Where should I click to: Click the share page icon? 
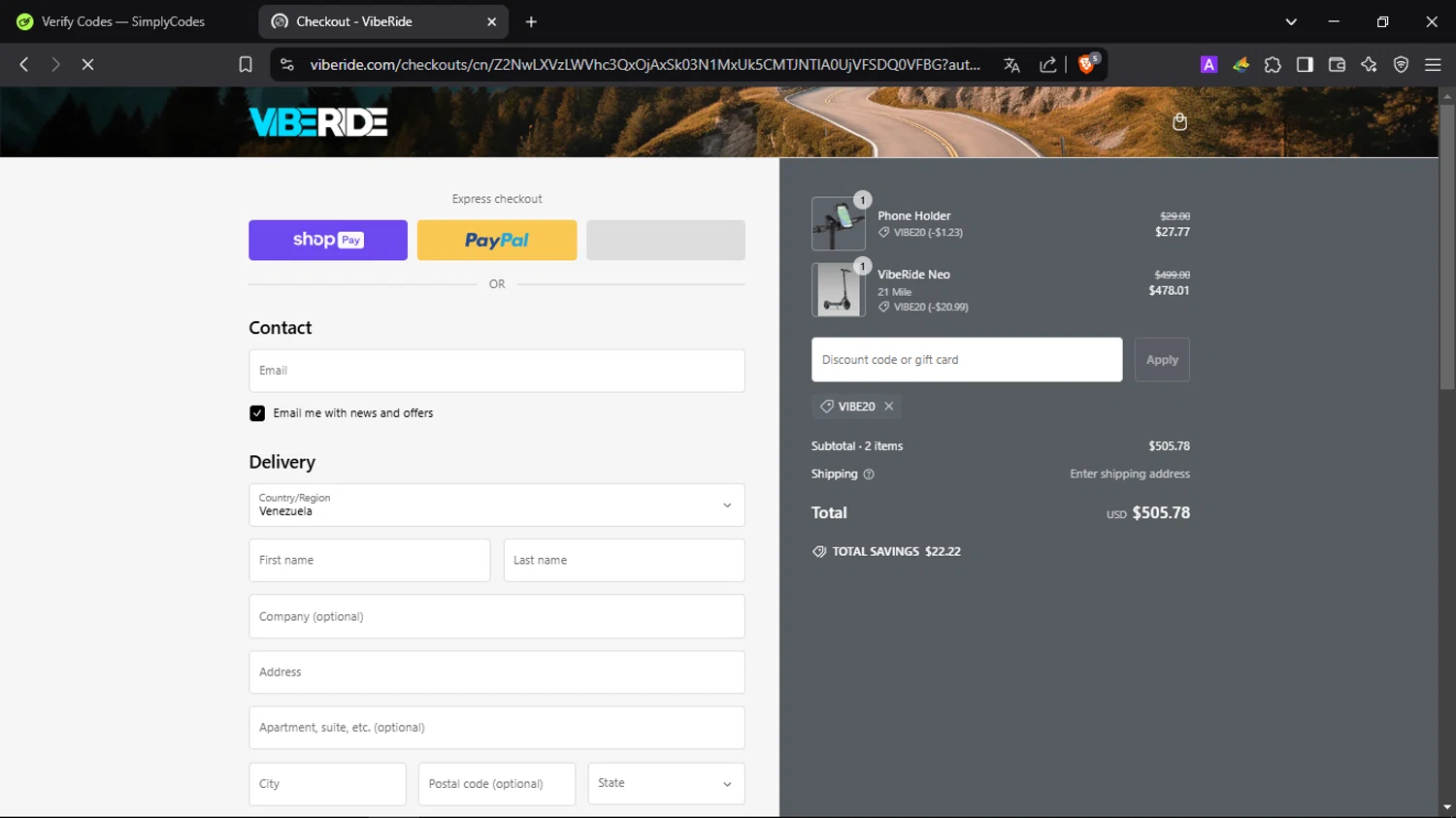1048,64
